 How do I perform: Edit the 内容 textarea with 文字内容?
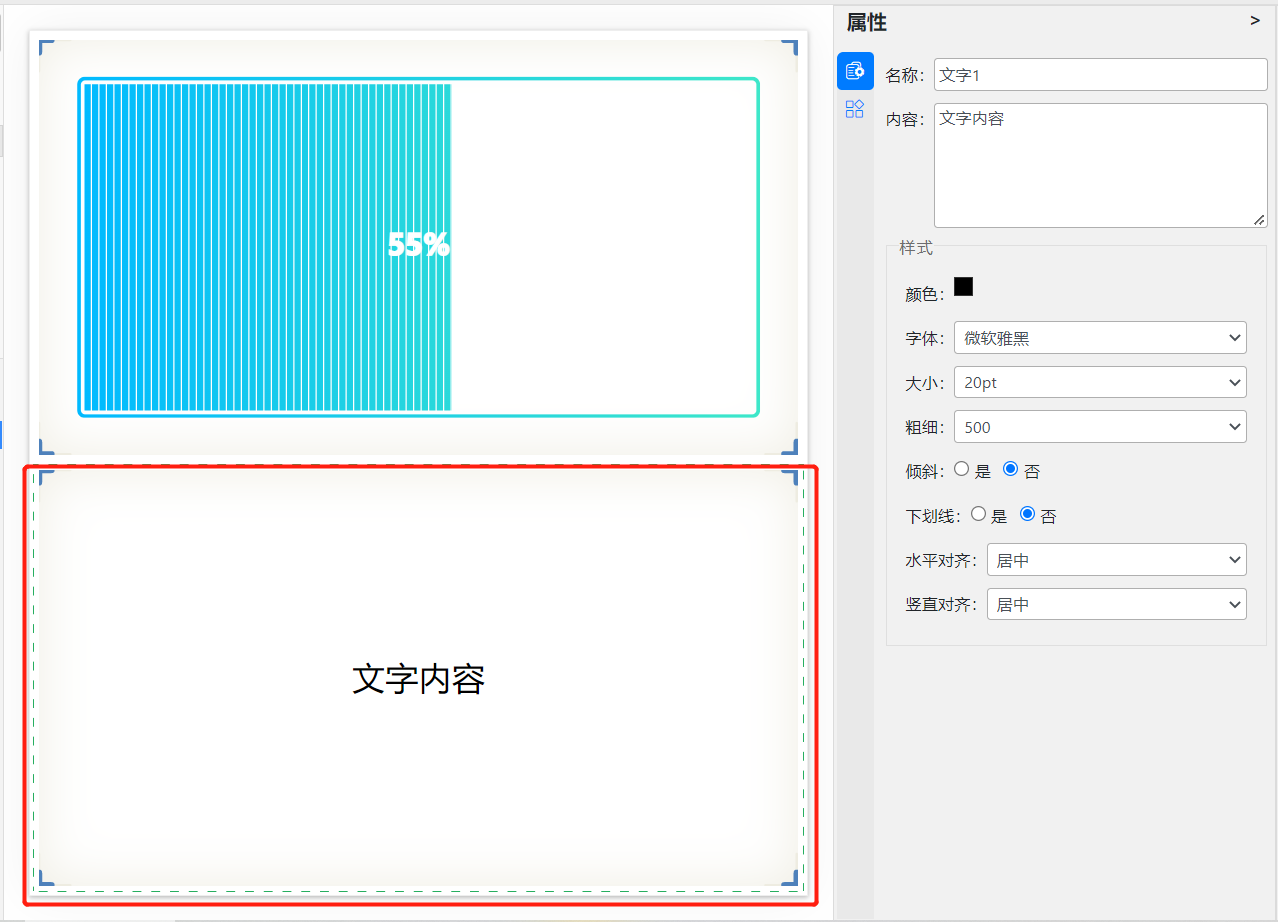click(1100, 165)
